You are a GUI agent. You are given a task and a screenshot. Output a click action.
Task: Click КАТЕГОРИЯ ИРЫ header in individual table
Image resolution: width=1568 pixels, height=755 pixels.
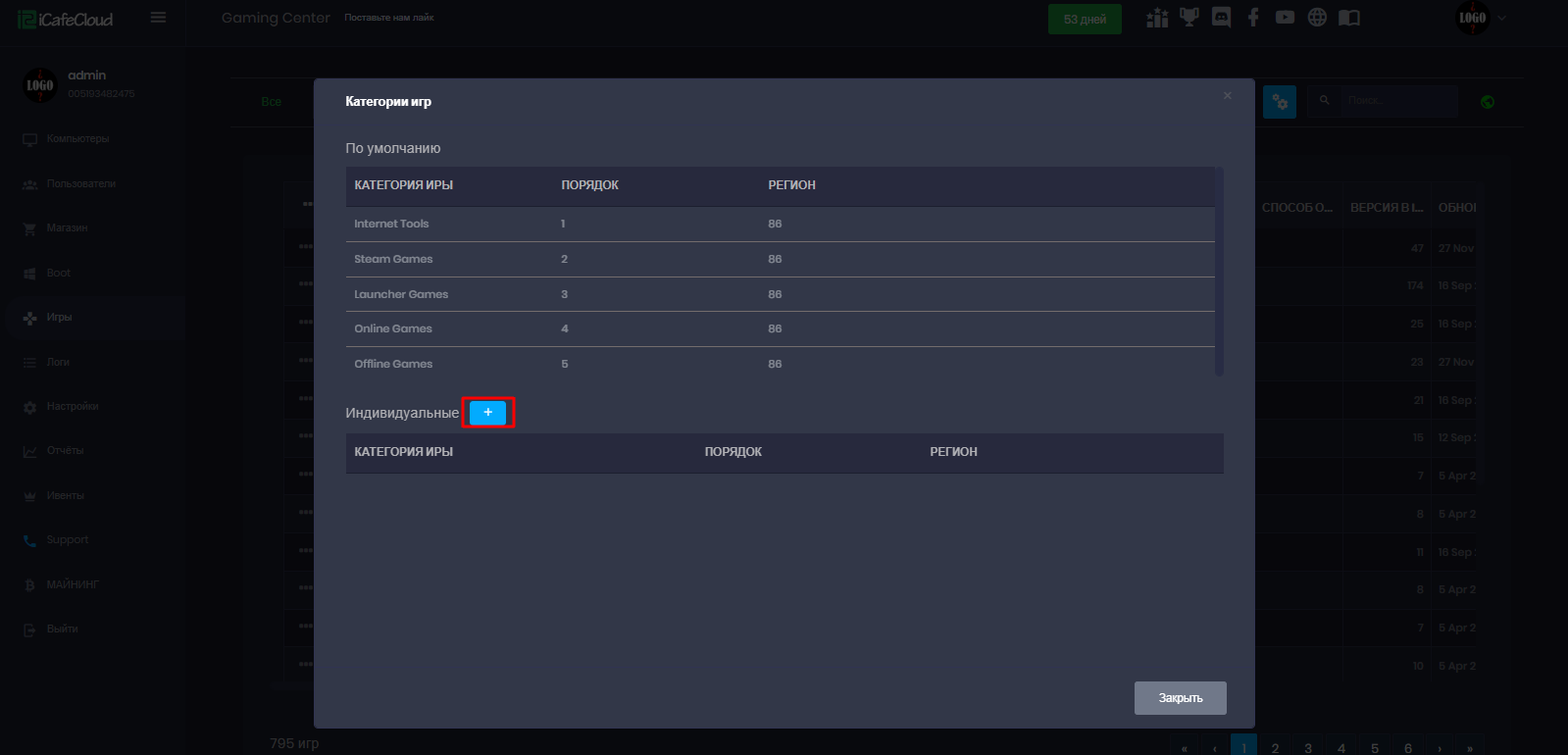(x=403, y=452)
